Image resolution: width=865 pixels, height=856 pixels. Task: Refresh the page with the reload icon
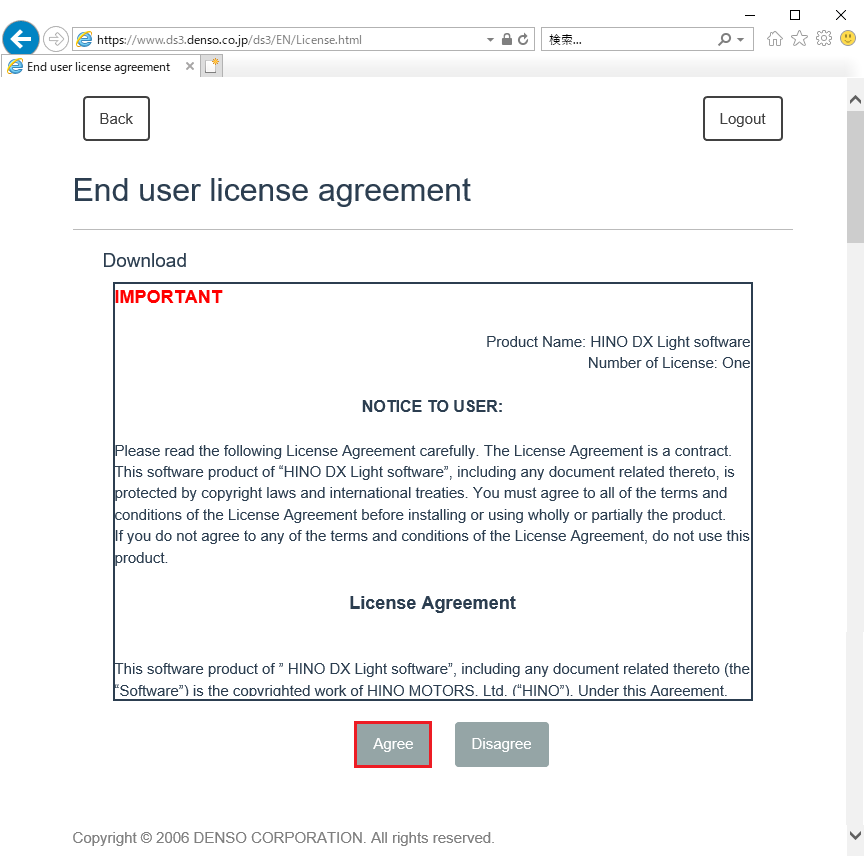coord(523,40)
